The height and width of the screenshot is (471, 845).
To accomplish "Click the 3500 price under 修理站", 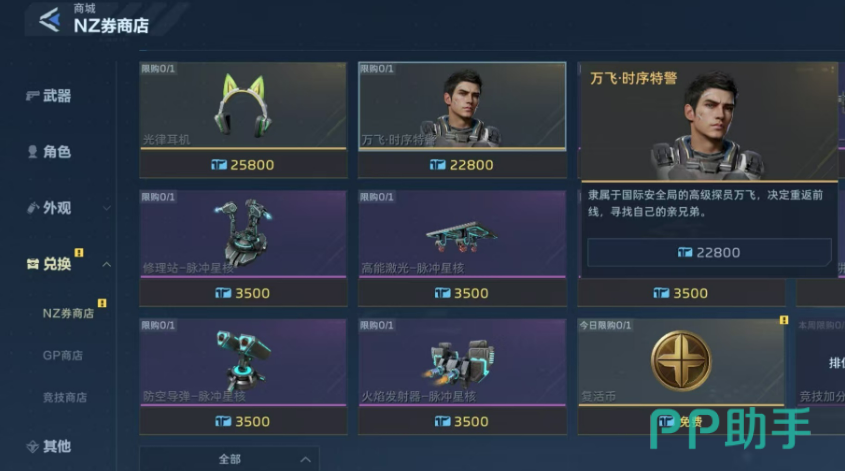I will point(243,293).
